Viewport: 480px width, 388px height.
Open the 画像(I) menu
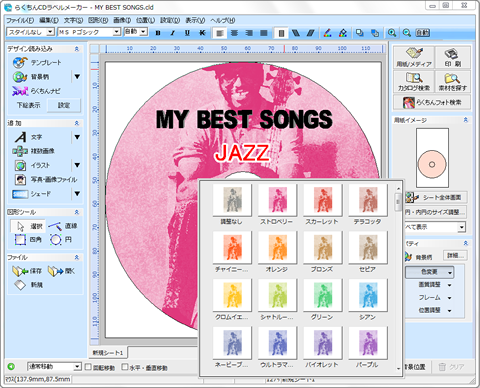coord(122,20)
